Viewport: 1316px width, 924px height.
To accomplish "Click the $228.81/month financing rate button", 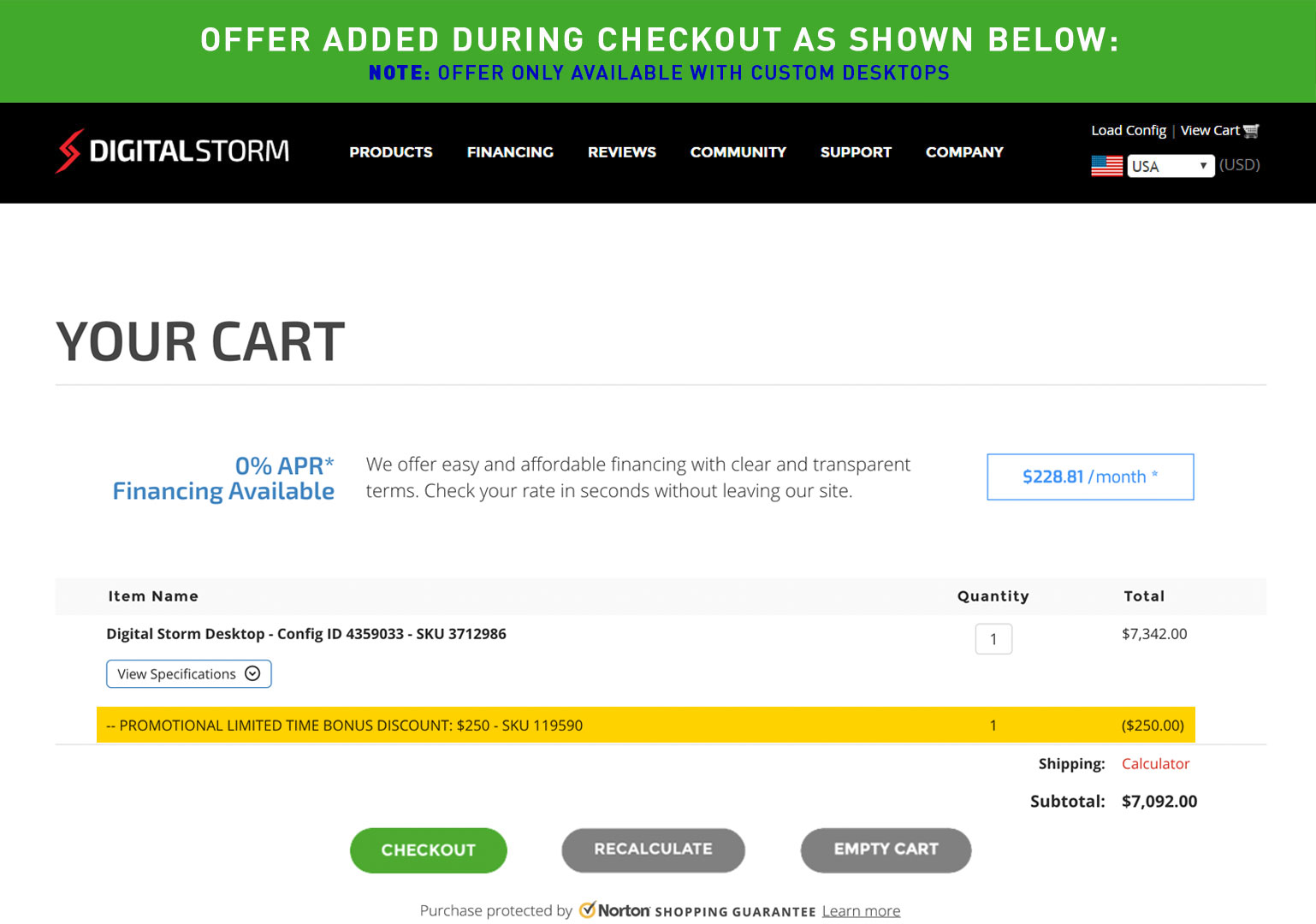I will (x=1090, y=477).
